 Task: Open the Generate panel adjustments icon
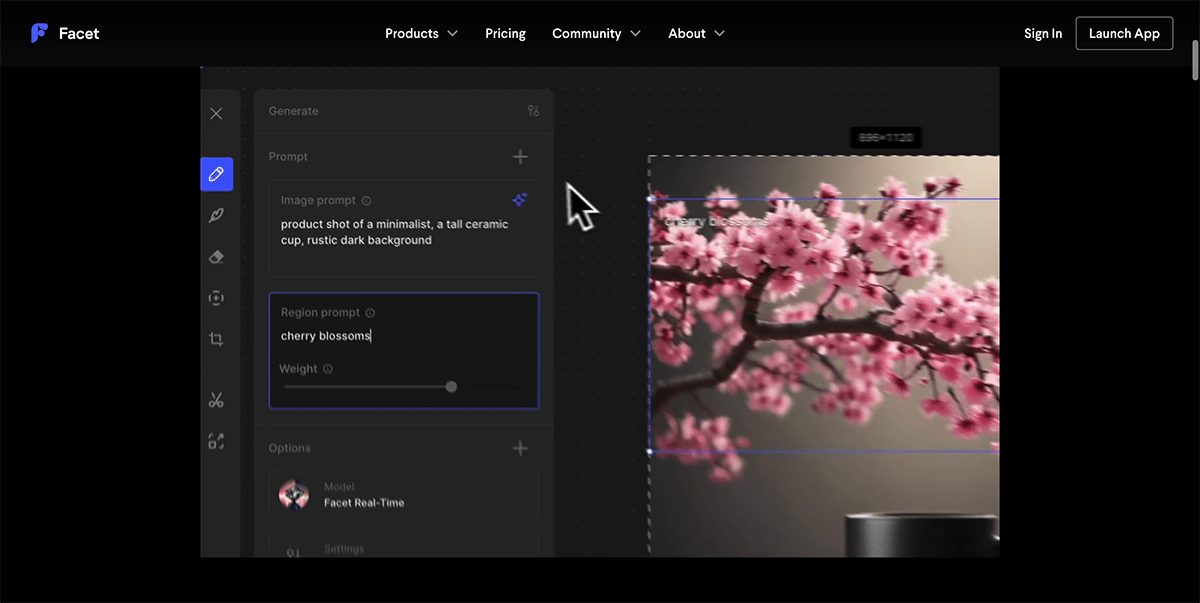pyautogui.click(x=533, y=111)
